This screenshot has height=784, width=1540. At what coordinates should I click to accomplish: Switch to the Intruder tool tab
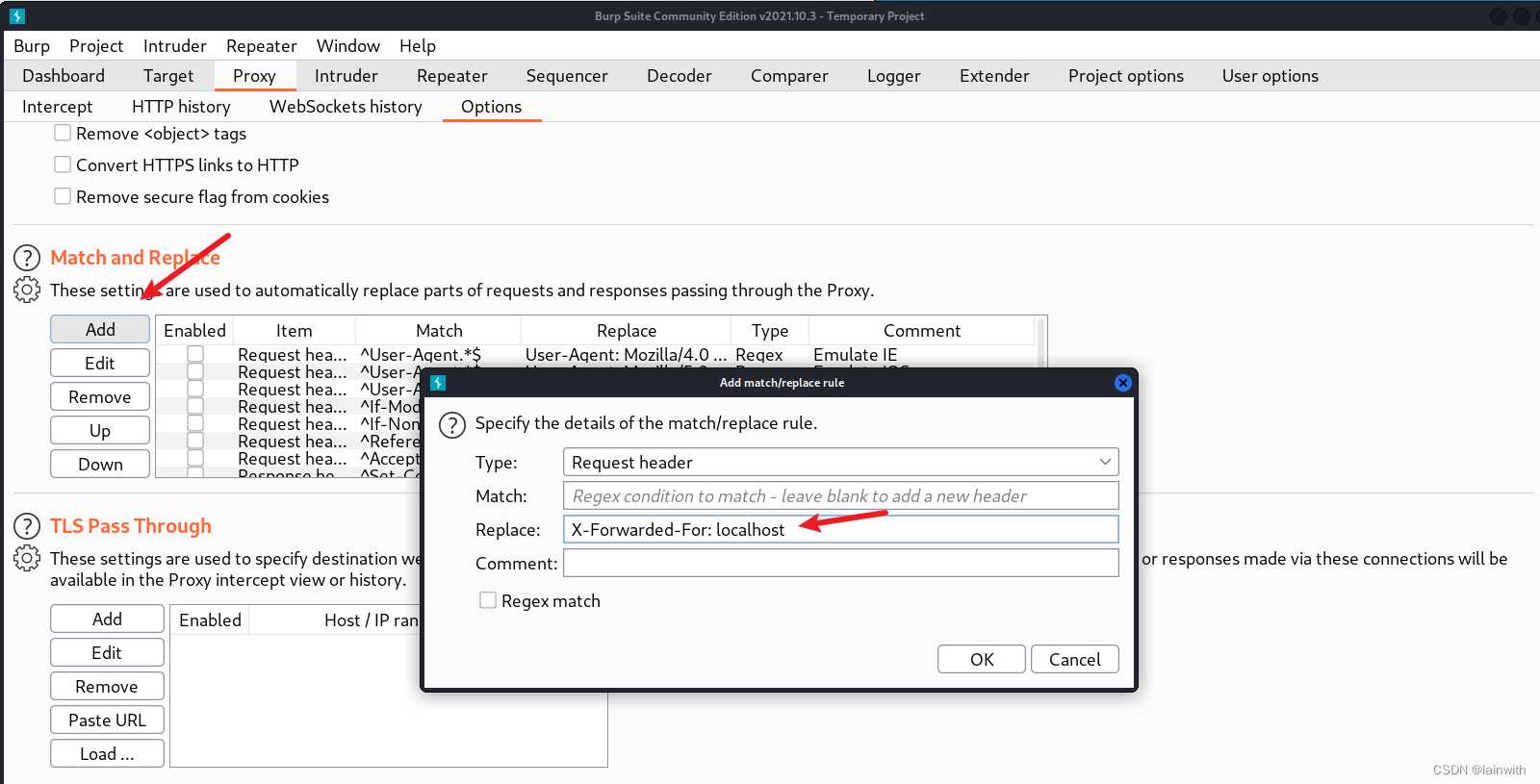point(346,76)
